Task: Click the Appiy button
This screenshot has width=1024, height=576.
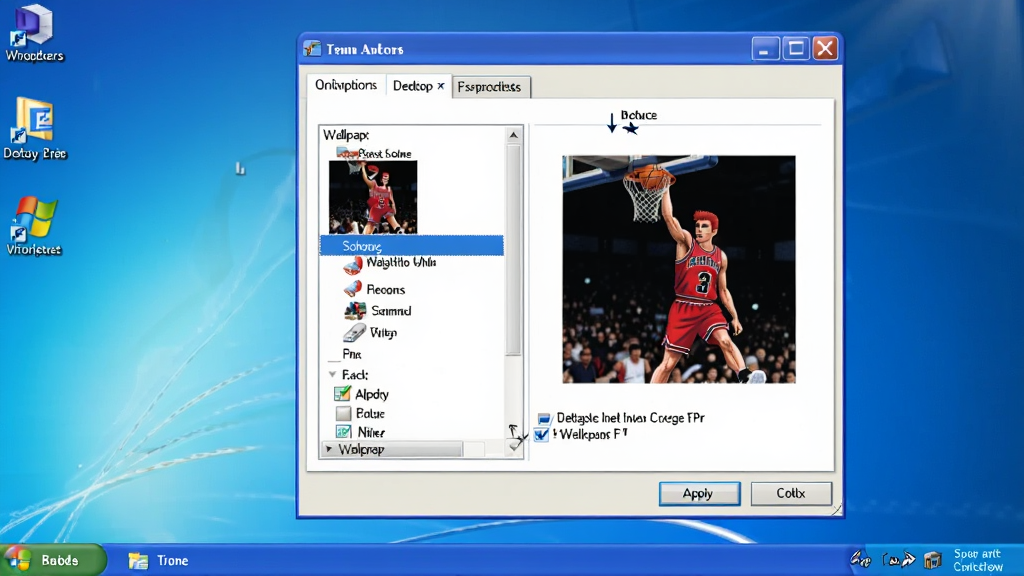Action: pos(699,494)
